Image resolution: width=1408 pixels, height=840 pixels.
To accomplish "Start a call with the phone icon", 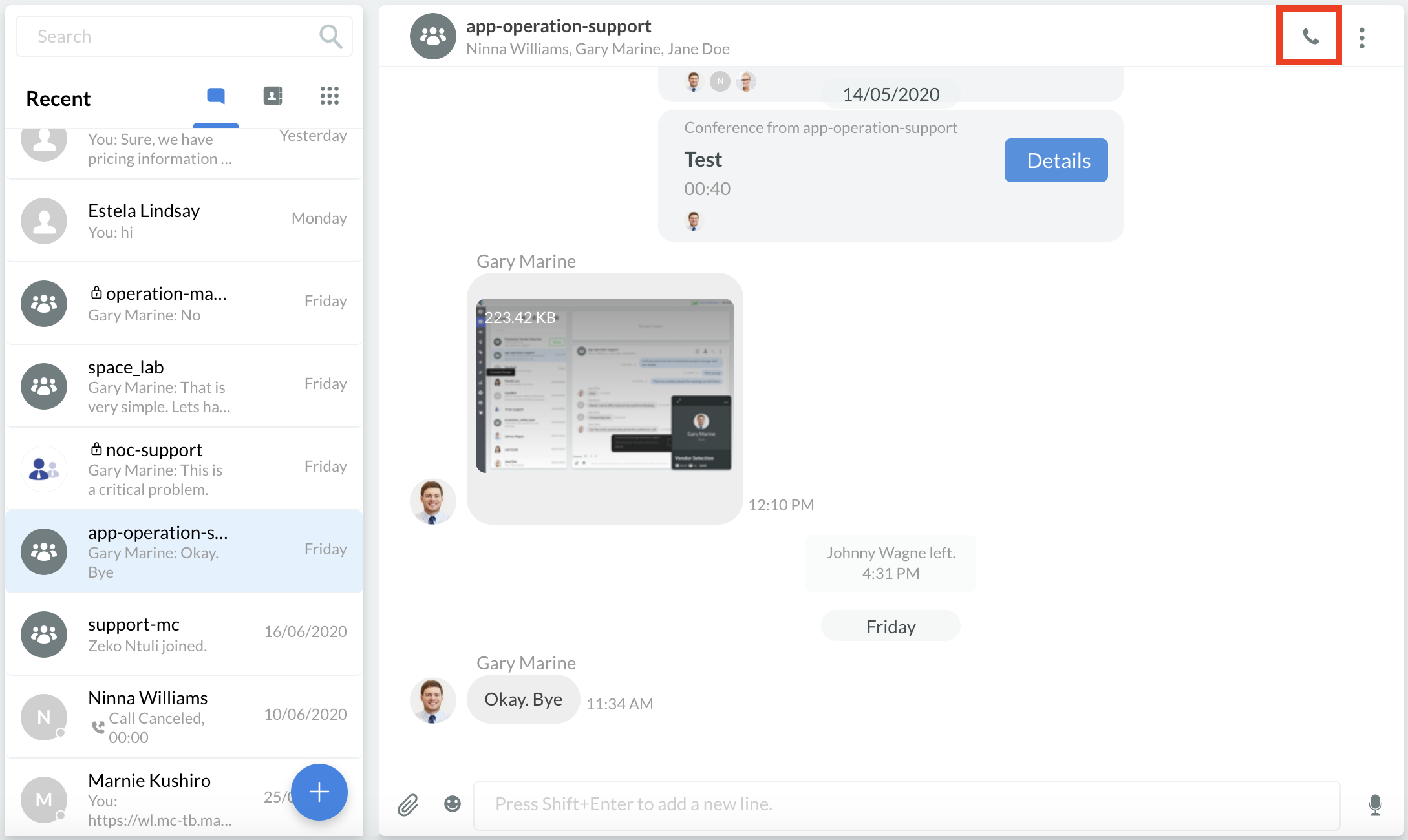I will pyautogui.click(x=1310, y=36).
